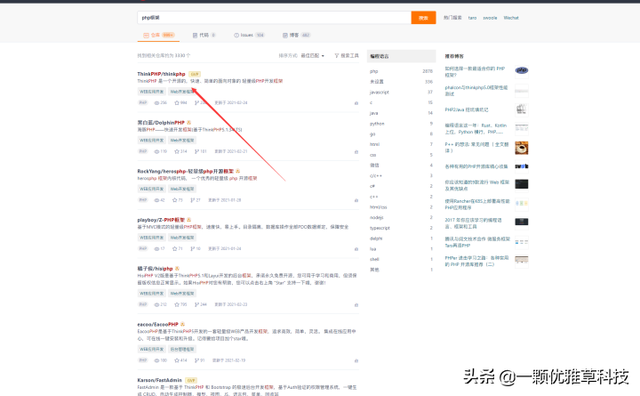Open the phalcon vs thinkphp5.0 performance test blog
The height and width of the screenshot is (396, 640).
pyautogui.click(x=476, y=91)
